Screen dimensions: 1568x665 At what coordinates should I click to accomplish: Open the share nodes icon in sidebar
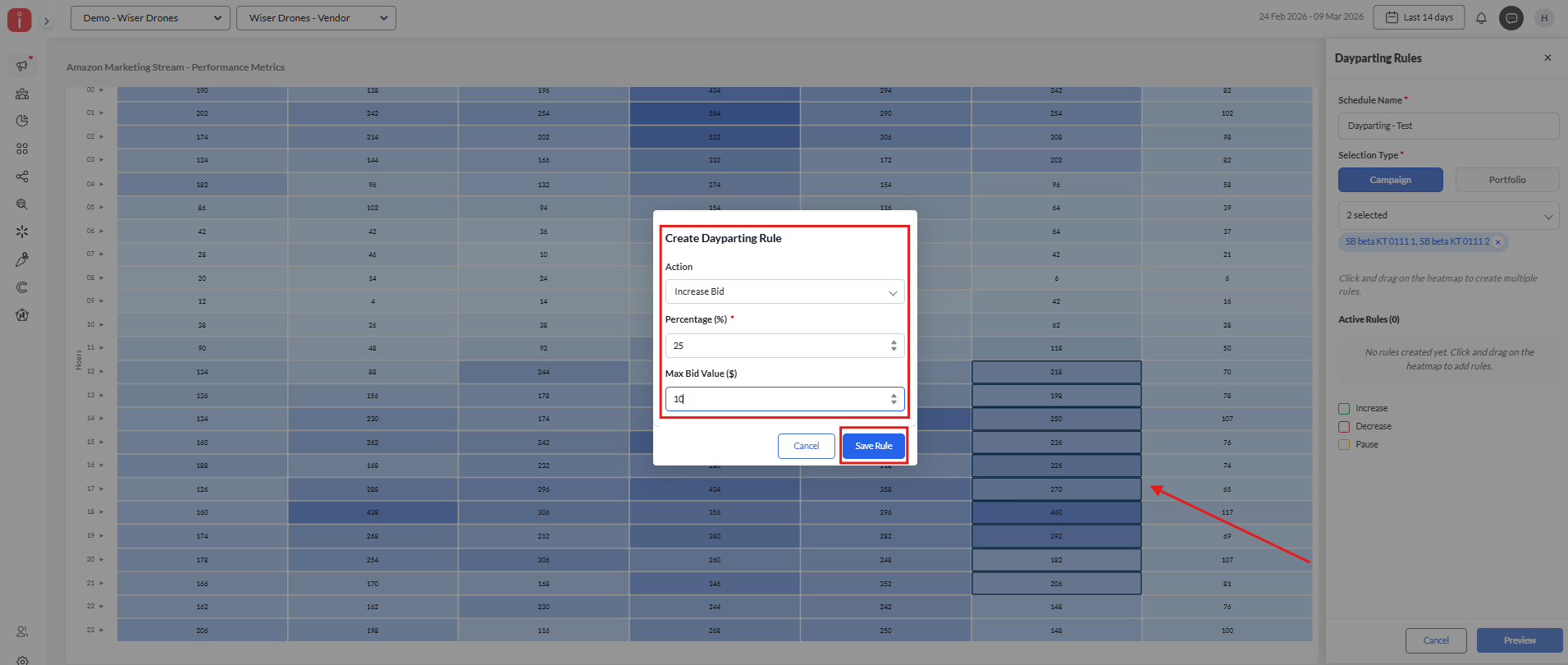[22, 177]
